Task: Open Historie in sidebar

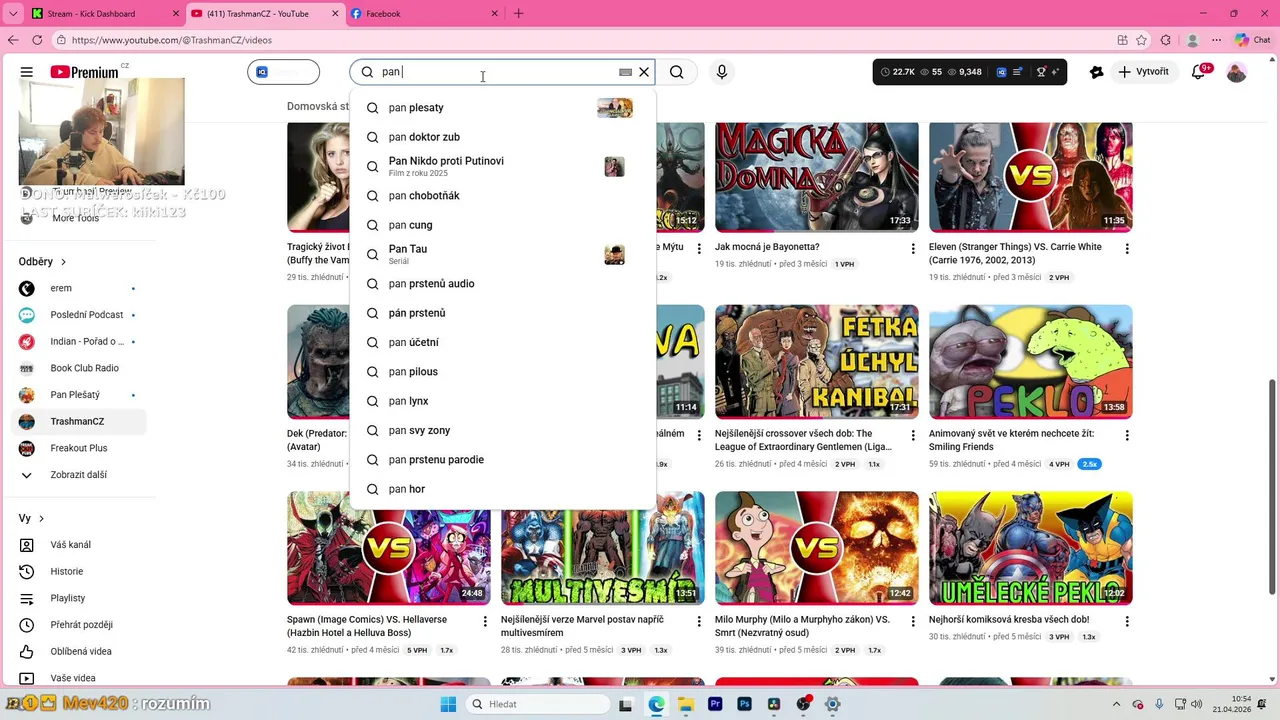Action: pos(78,572)
